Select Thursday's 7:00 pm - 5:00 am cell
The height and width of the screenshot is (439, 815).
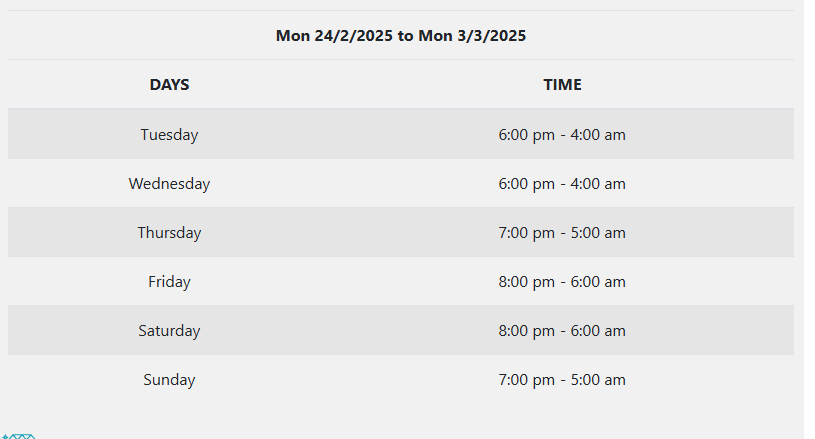click(x=562, y=232)
